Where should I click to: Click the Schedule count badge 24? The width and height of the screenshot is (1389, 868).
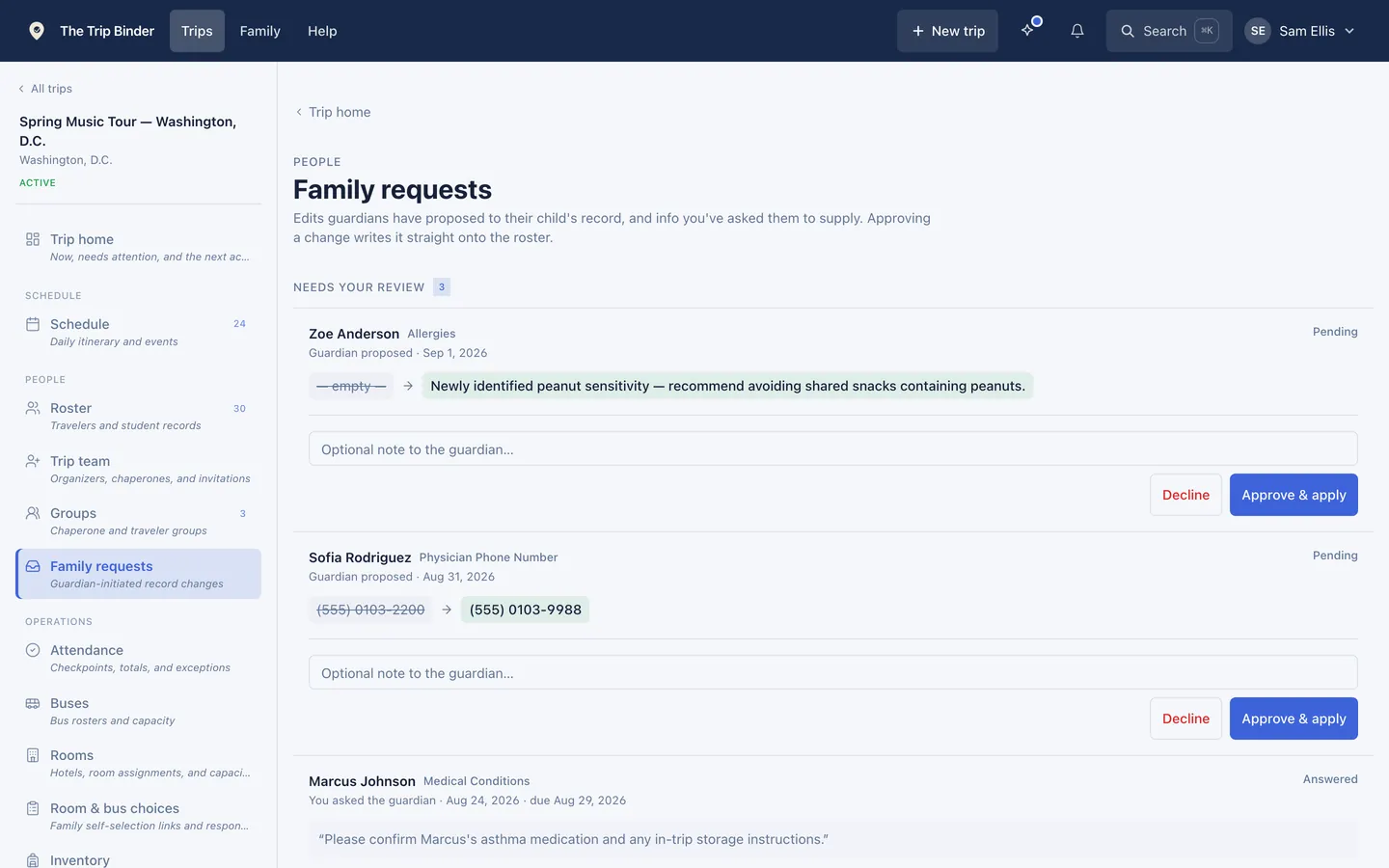point(239,324)
